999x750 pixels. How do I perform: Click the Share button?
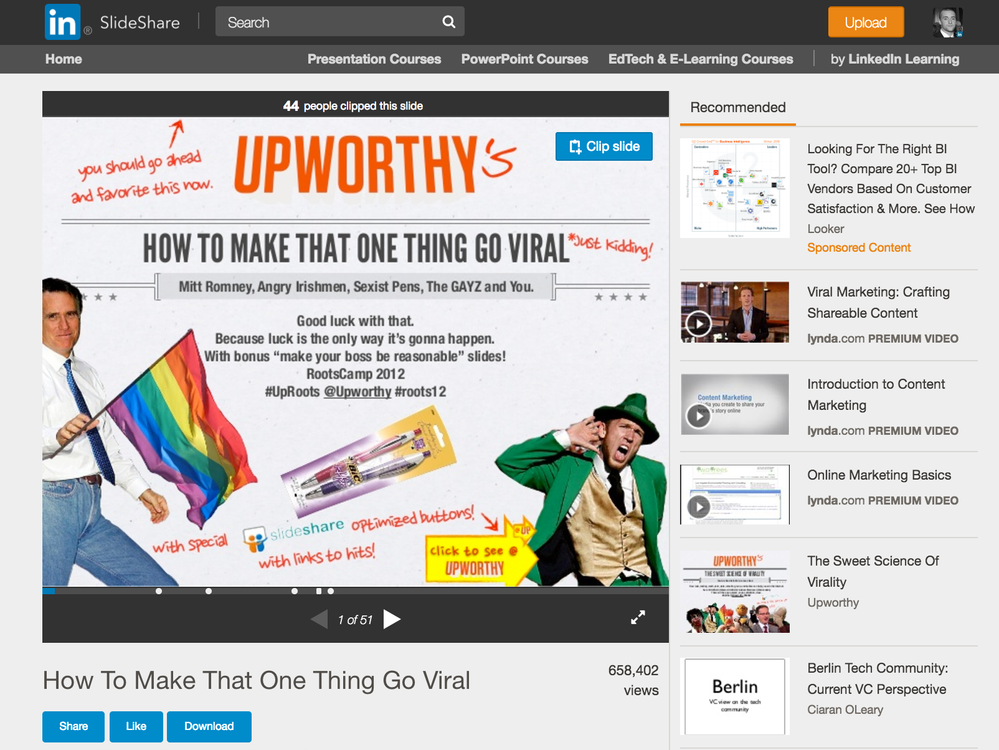pos(73,726)
